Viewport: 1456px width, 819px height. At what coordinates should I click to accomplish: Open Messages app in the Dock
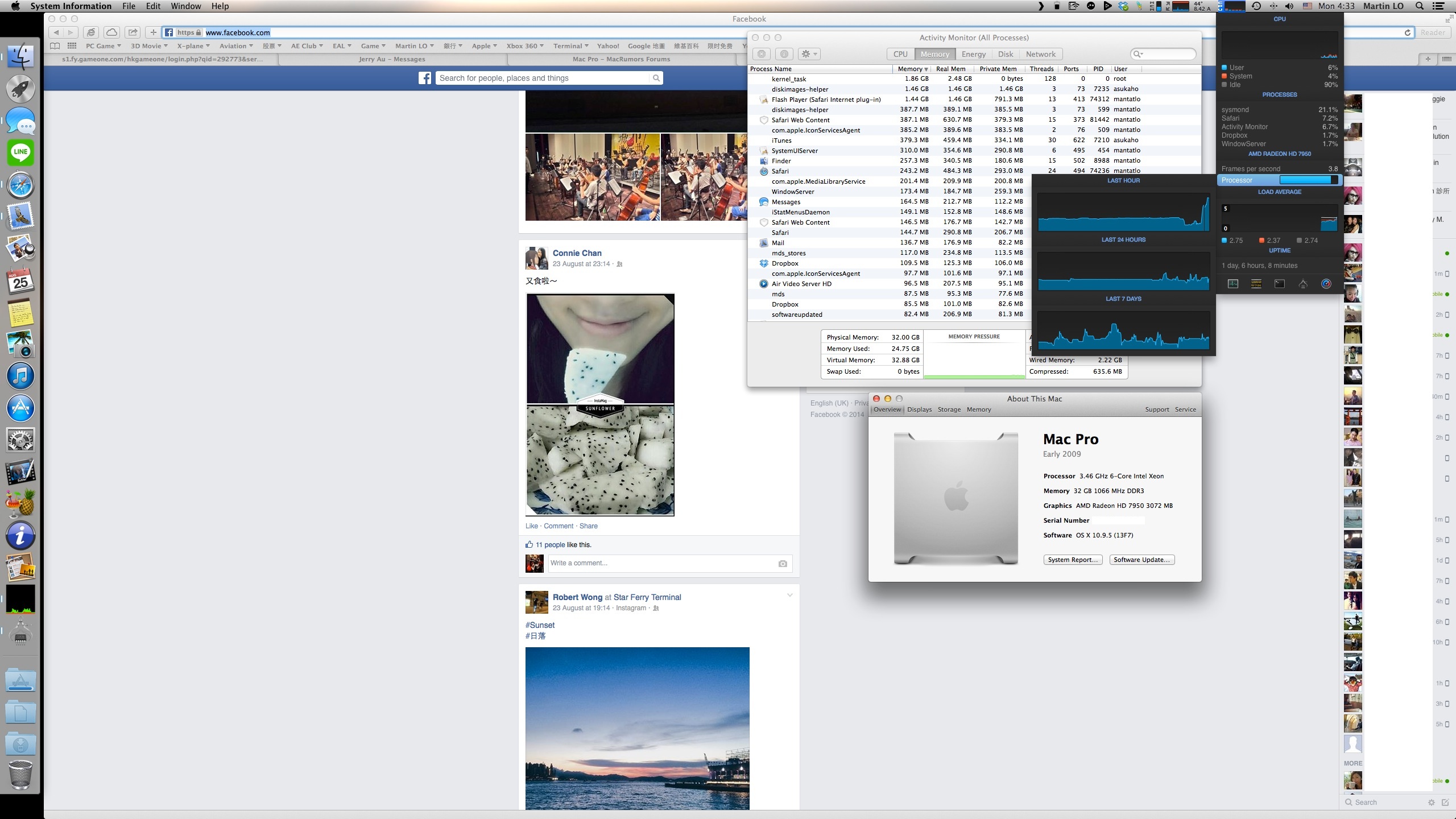[x=20, y=121]
